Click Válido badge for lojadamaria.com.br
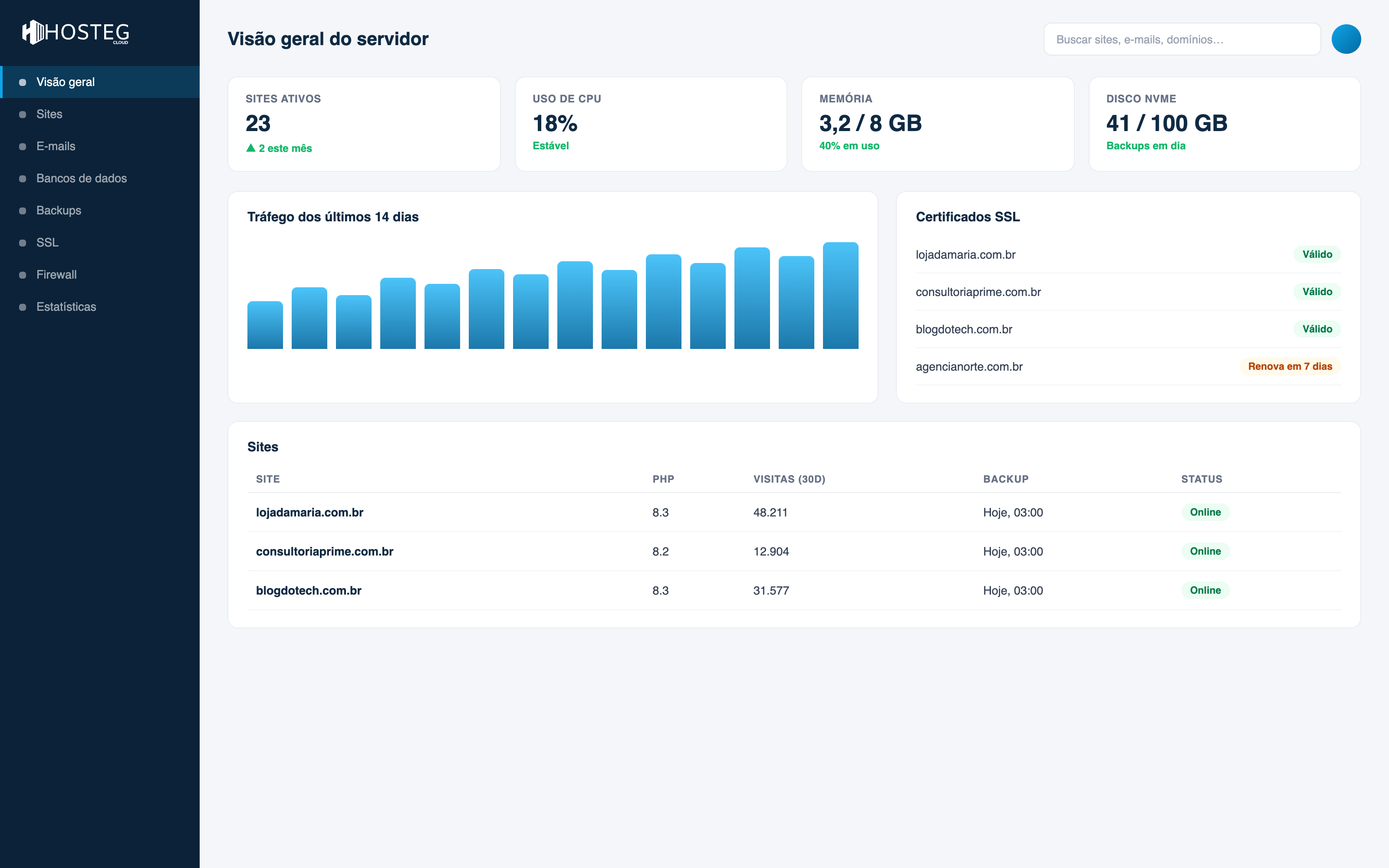Screen dimensions: 1389x868 click(x=1317, y=254)
